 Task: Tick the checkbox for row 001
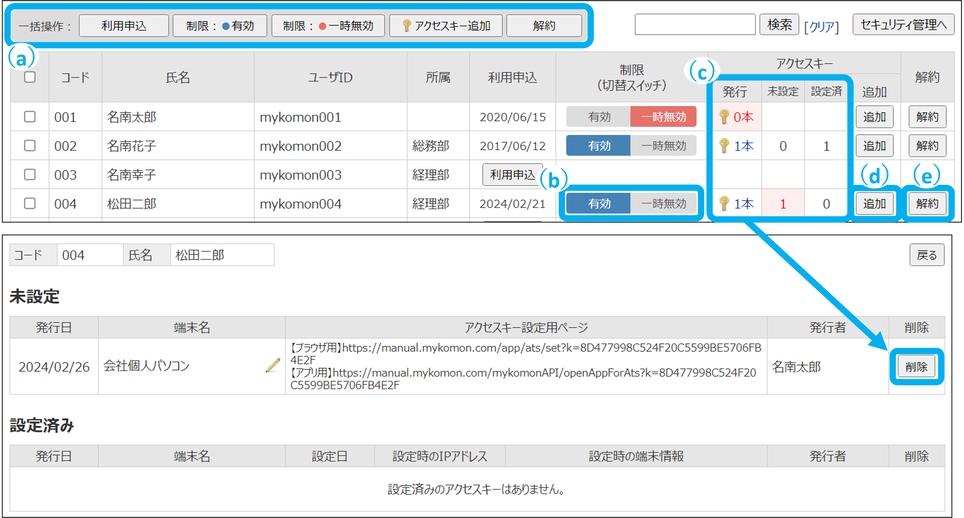(x=30, y=117)
